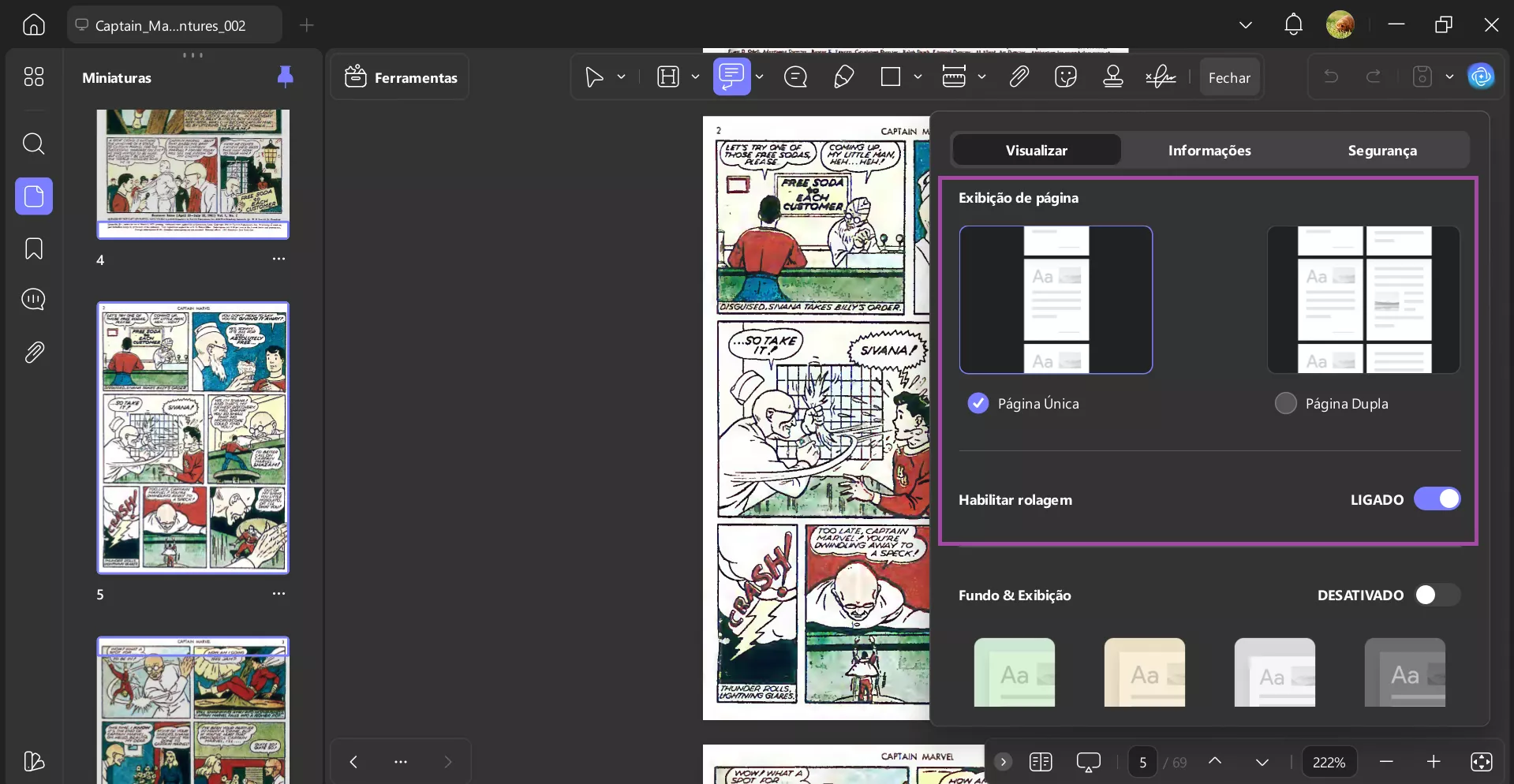1514x784 pixels.
Task: Open the Ferramentas menu button
Action: click(x=400, y=77)
